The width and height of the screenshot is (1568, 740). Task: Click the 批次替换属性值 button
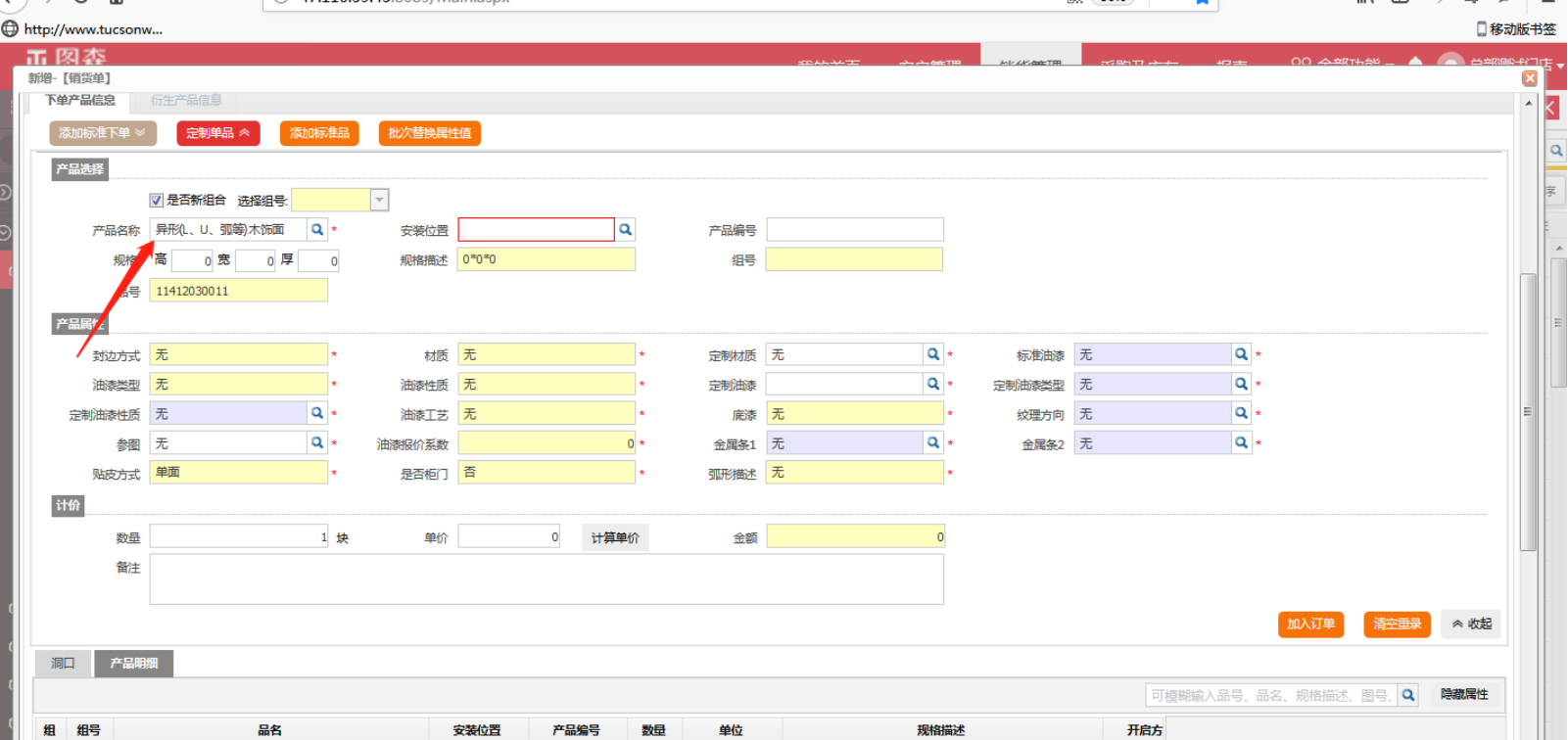click(429, 133)
